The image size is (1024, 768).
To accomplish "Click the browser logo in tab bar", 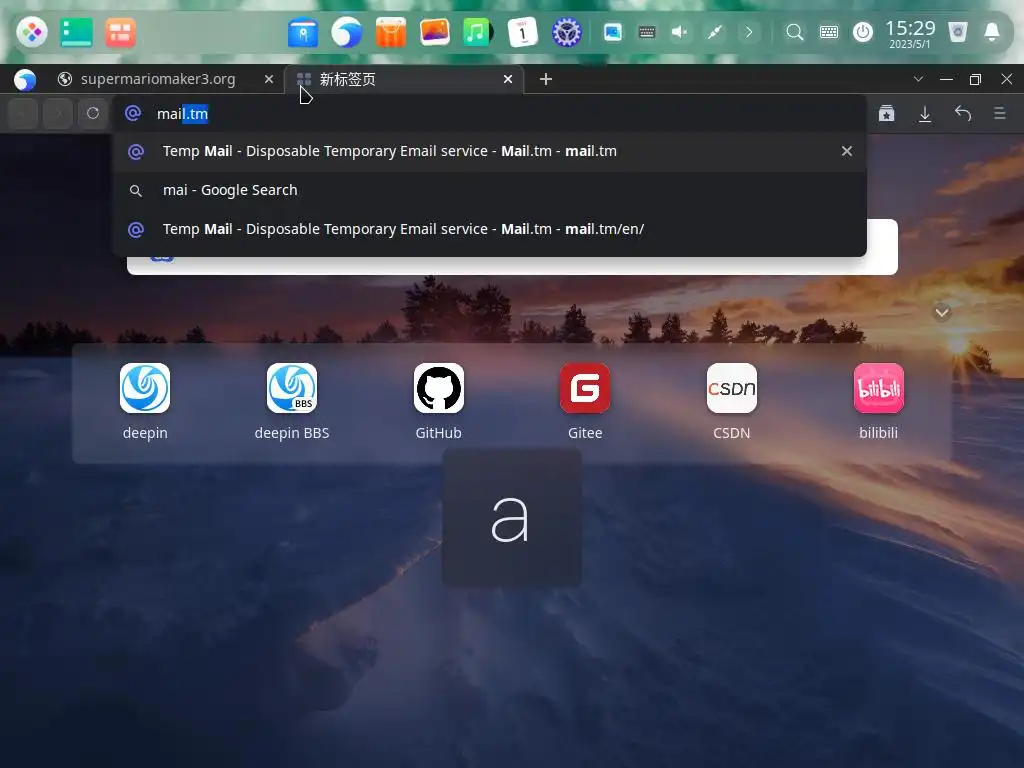I will (25, 79).
